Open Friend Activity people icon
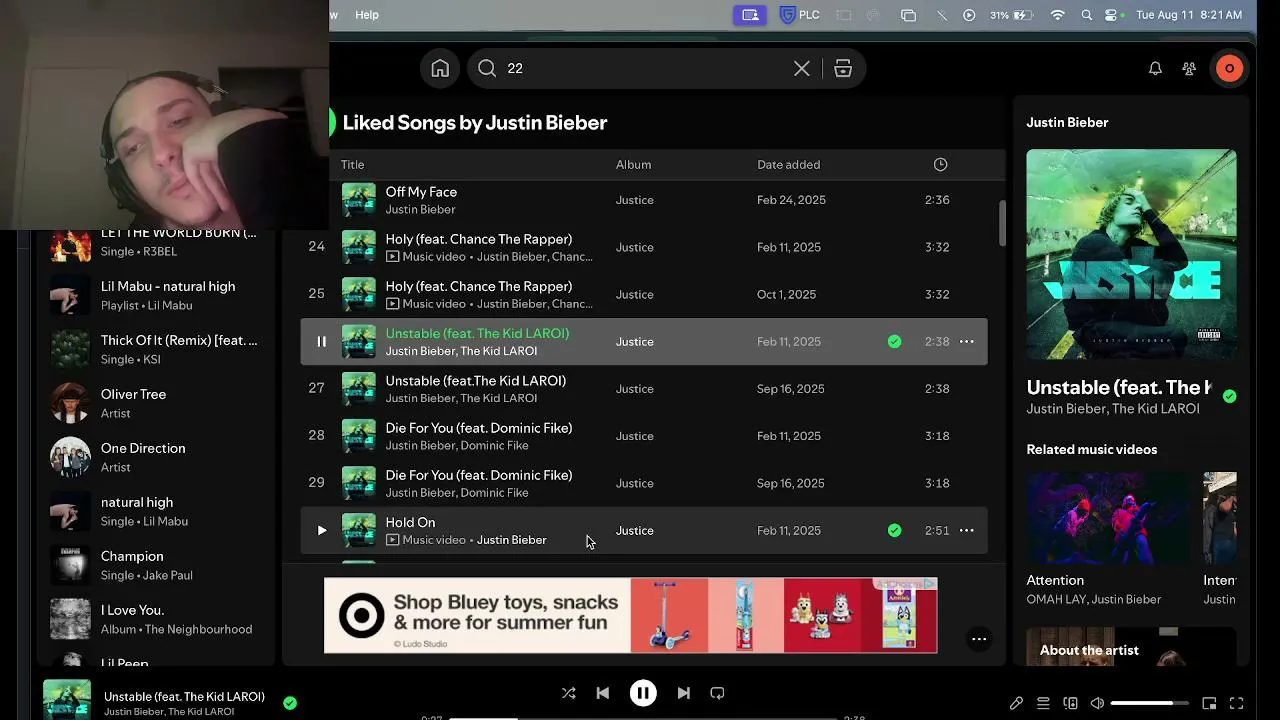The width and height of the screenshot is (1280, 720). pyautogui.click(x=1189, y=68)
